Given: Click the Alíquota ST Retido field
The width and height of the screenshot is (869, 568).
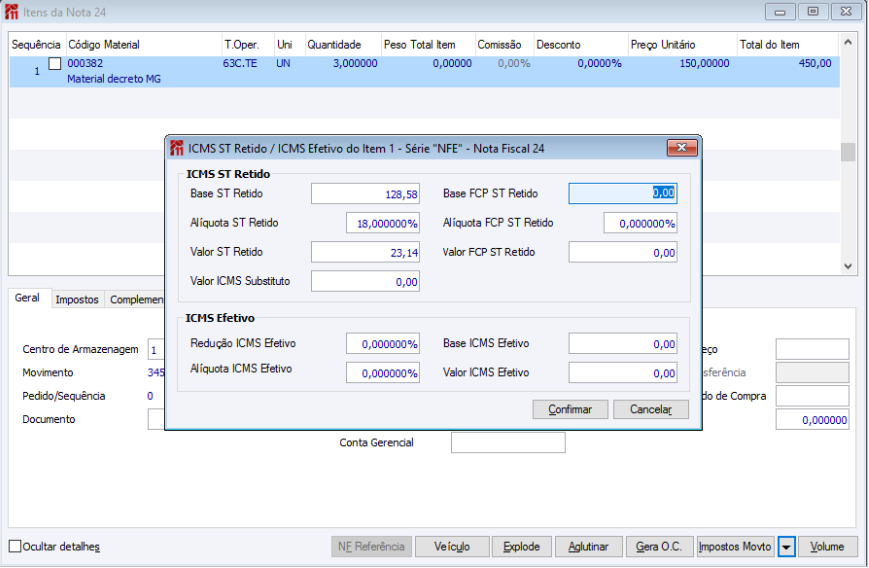Looking at the screenshot, I should pyautogui.click(x=382, y=223).
